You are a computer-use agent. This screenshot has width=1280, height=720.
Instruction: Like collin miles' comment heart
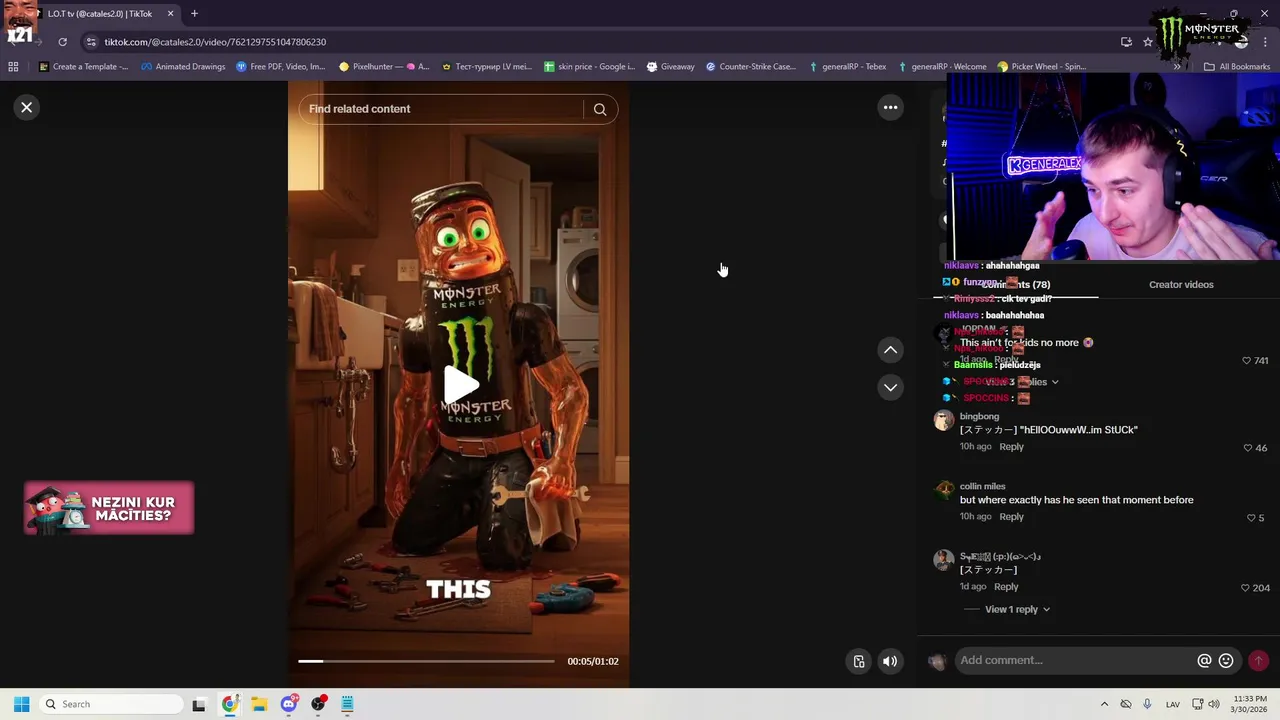point(1251,518)
